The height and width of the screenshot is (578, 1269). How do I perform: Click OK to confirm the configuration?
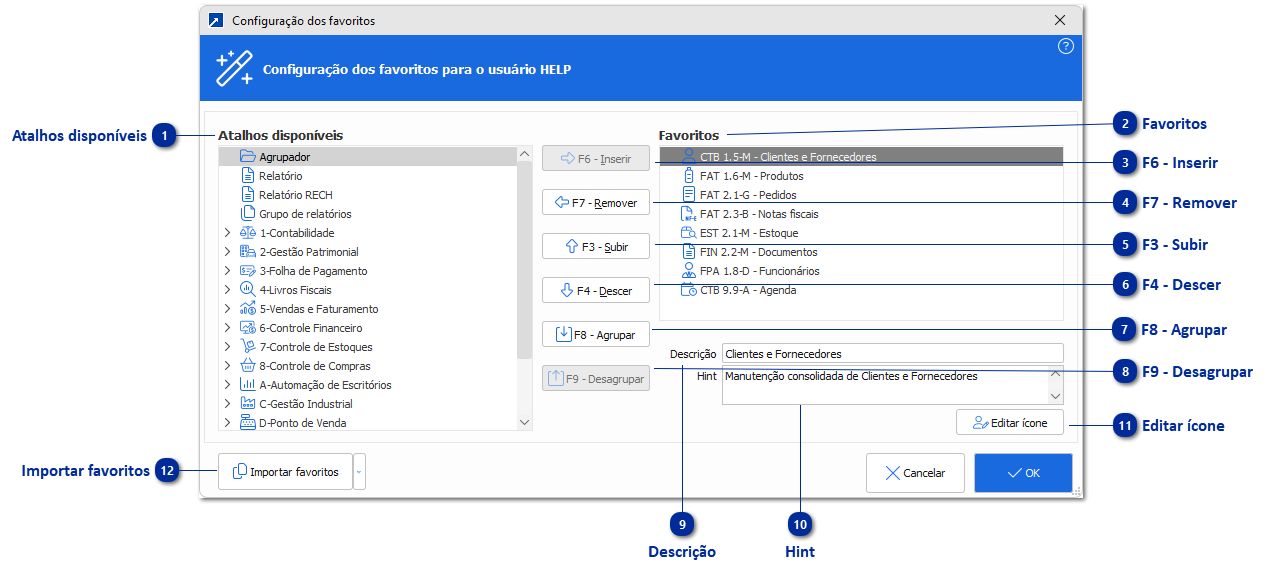[x=1022, y=472]
